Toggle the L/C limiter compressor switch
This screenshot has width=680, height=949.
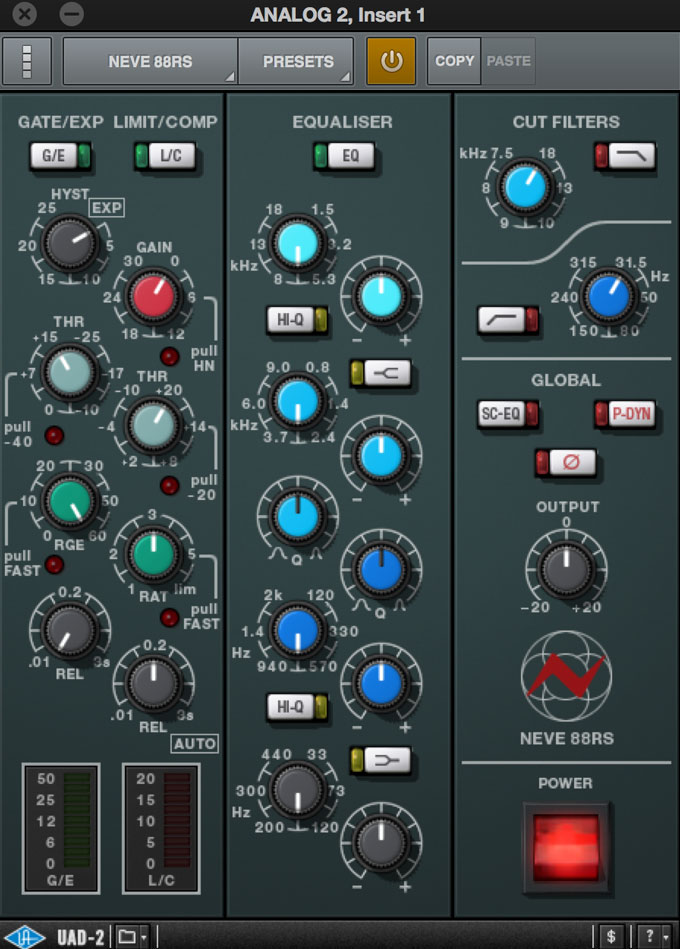165,156
